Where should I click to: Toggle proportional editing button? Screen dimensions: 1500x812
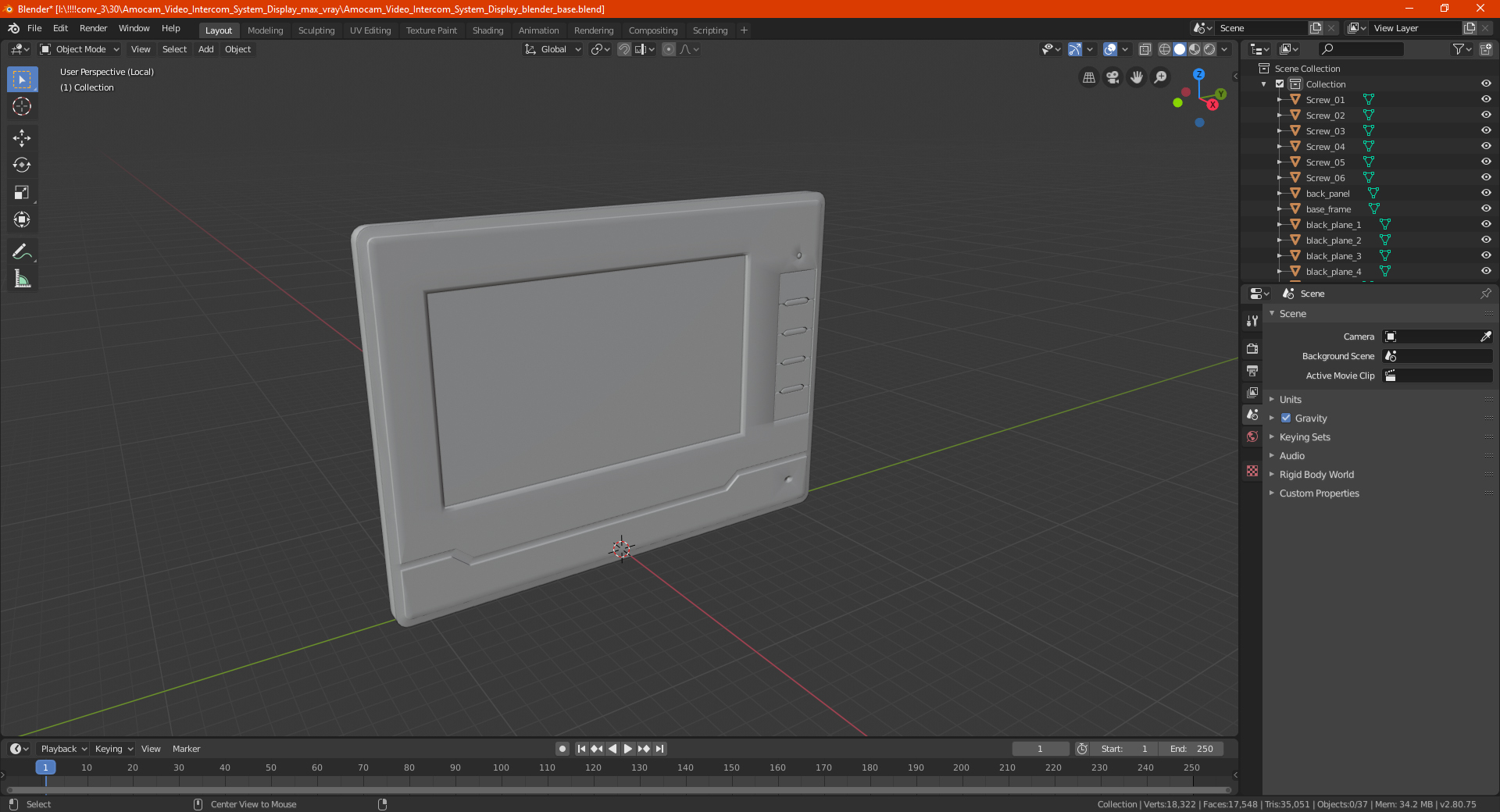[x=669, y=49]
